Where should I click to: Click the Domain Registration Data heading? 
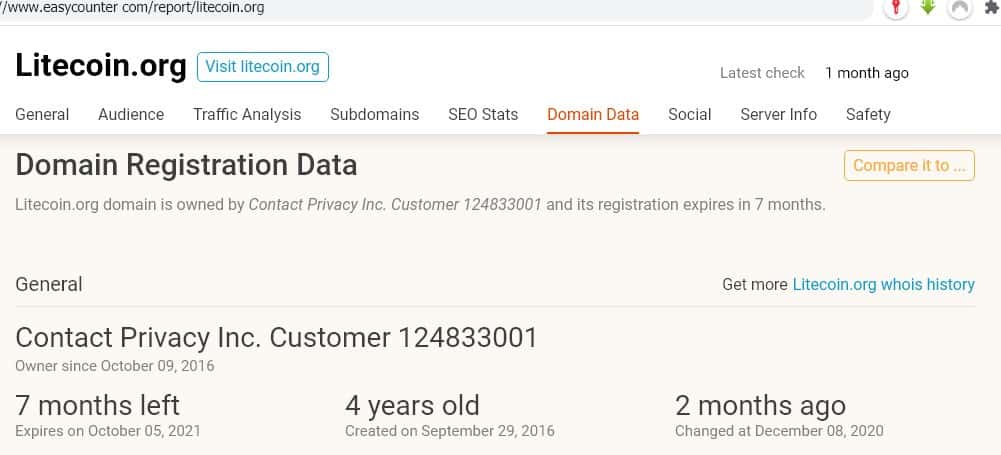[x=186, y=165]
